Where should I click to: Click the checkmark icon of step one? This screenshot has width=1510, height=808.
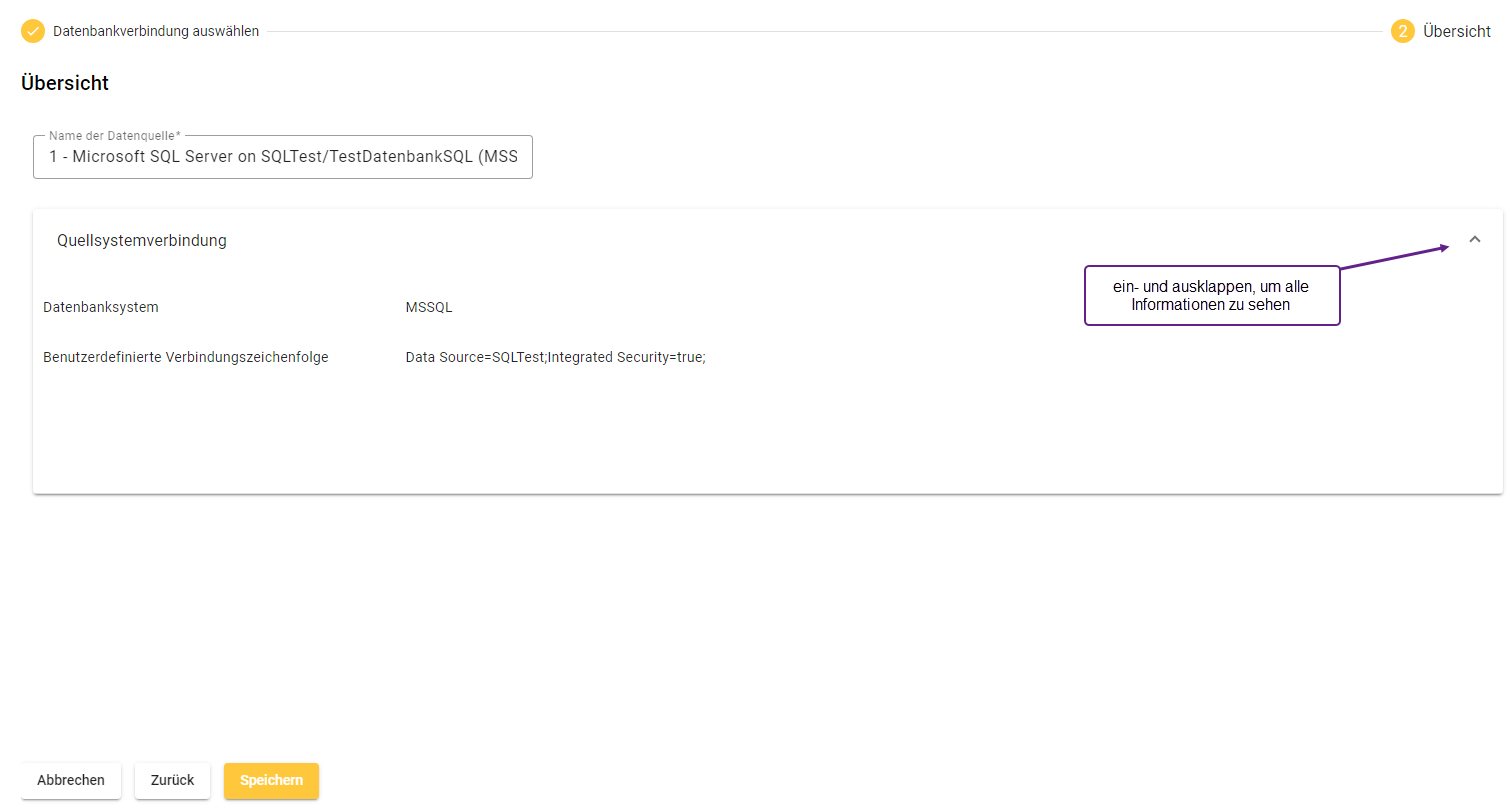(x=33, y=31)
